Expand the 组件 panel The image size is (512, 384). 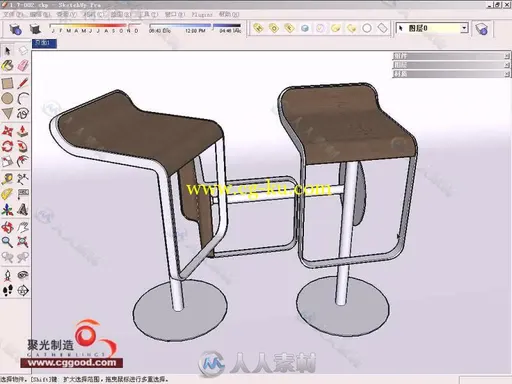tap(451, 56)
